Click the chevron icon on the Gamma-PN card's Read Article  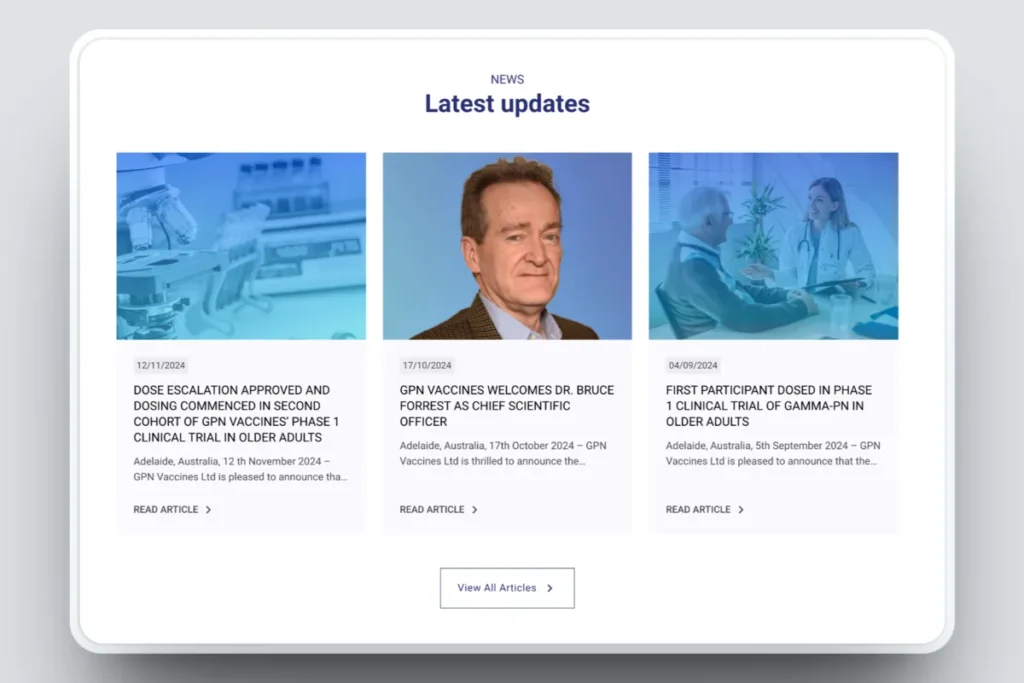[x=741, y=510]
